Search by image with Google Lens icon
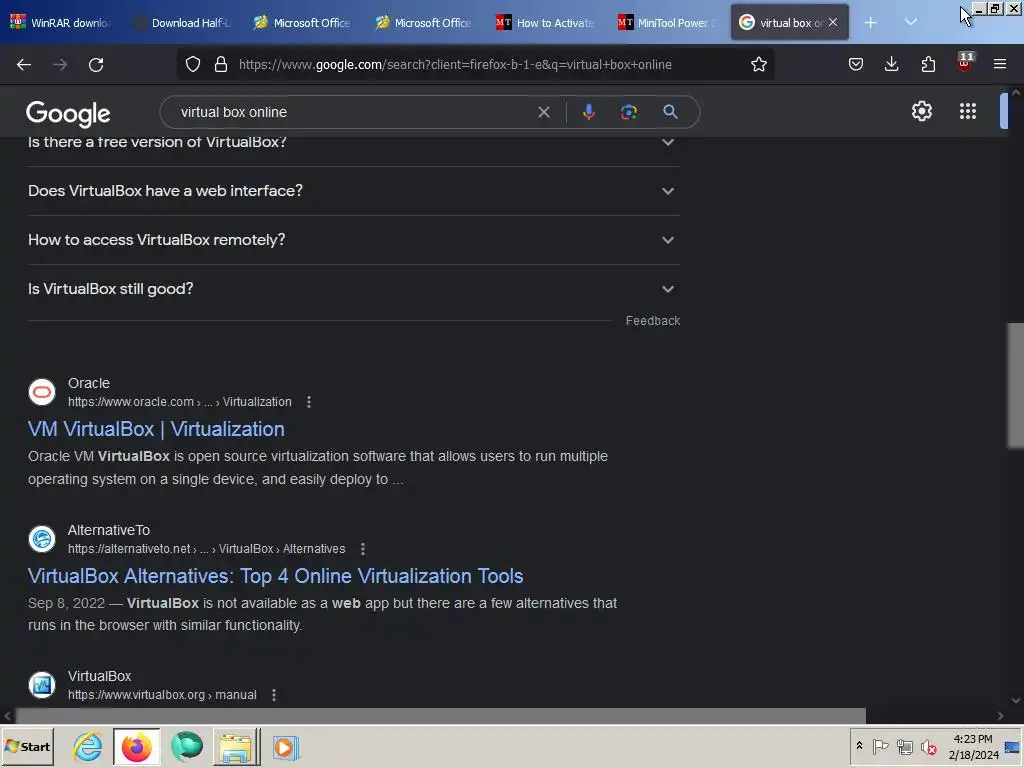 pyautogui.click(x=628, y=112)
